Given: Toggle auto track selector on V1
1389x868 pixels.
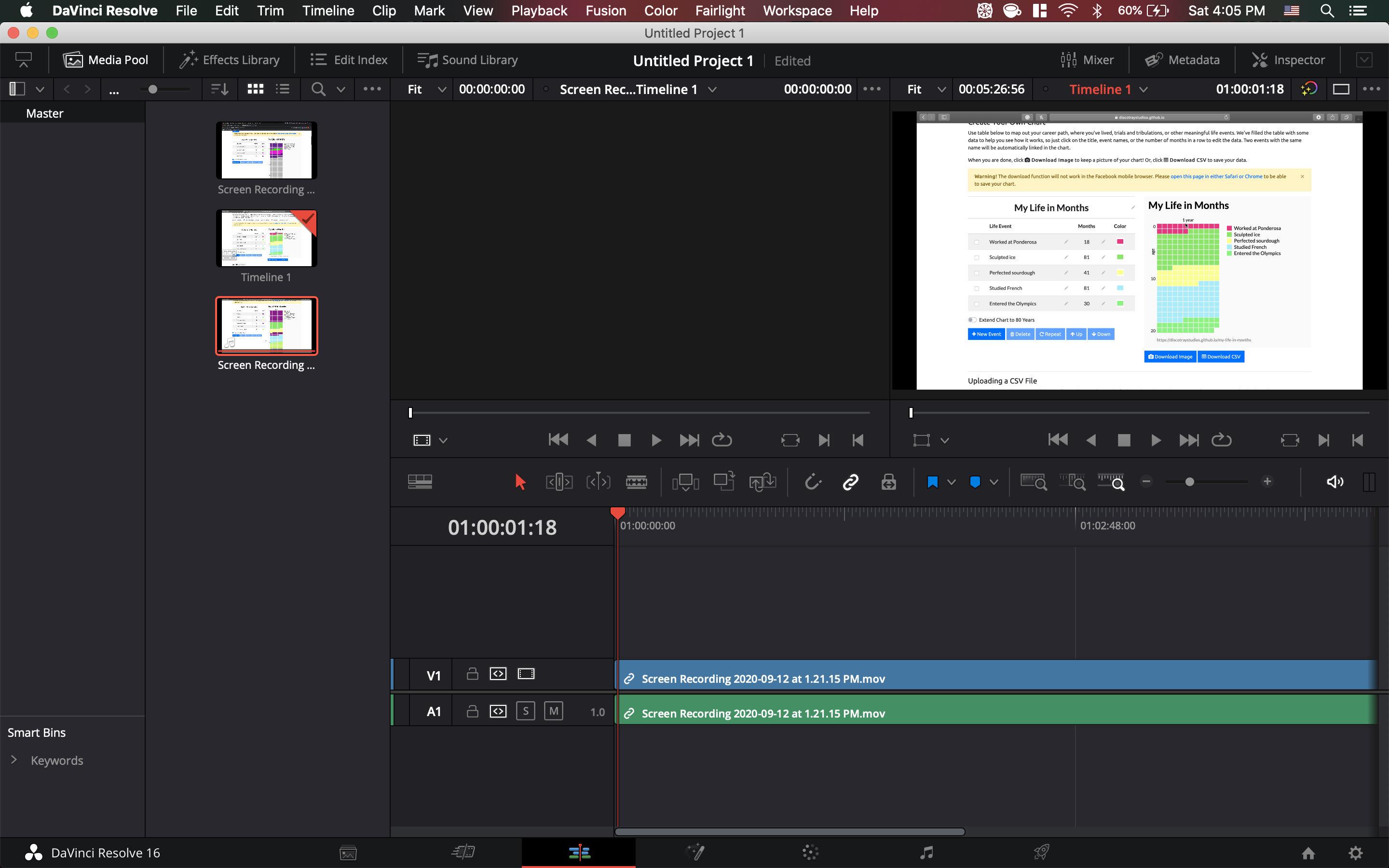Looking at the screenshot, I should tap(498, 674).
